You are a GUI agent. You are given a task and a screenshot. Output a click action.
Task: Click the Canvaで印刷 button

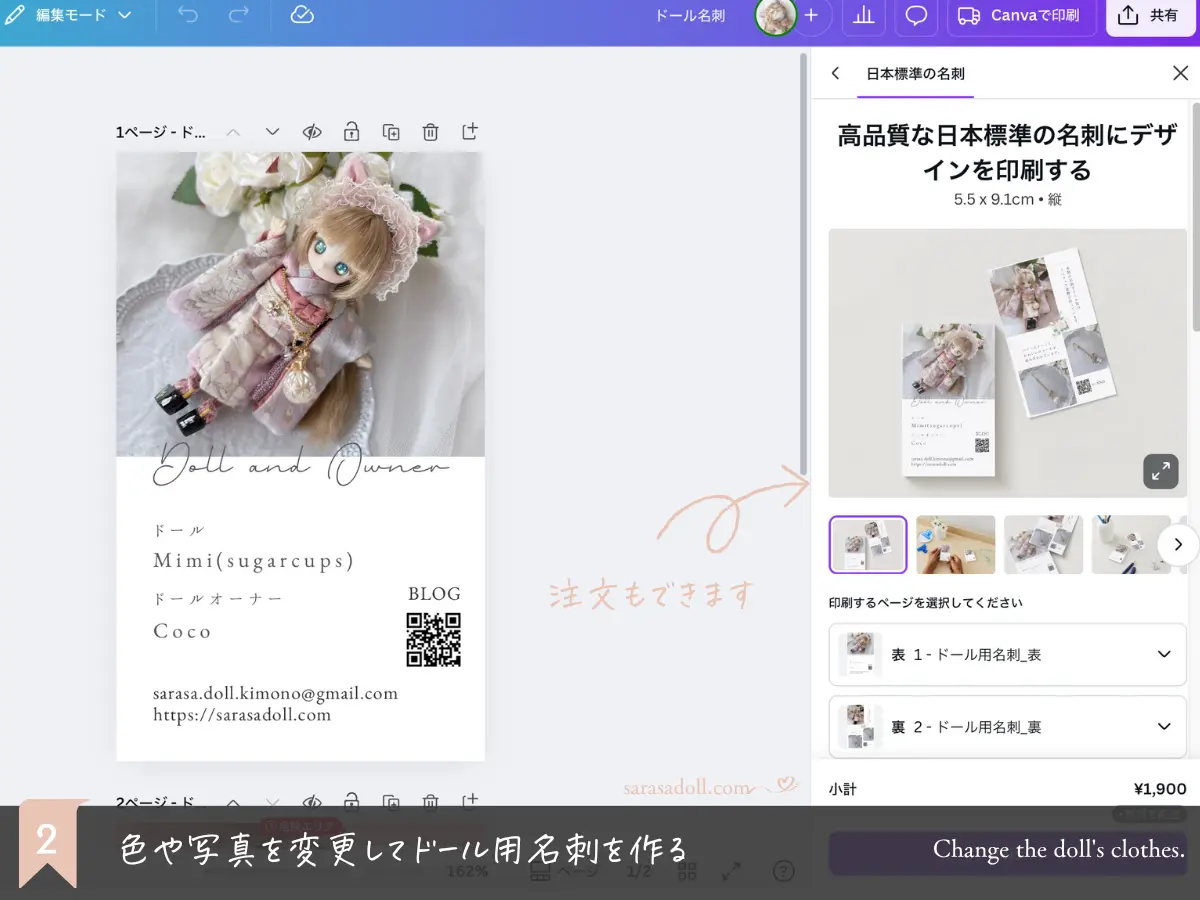1018,16
